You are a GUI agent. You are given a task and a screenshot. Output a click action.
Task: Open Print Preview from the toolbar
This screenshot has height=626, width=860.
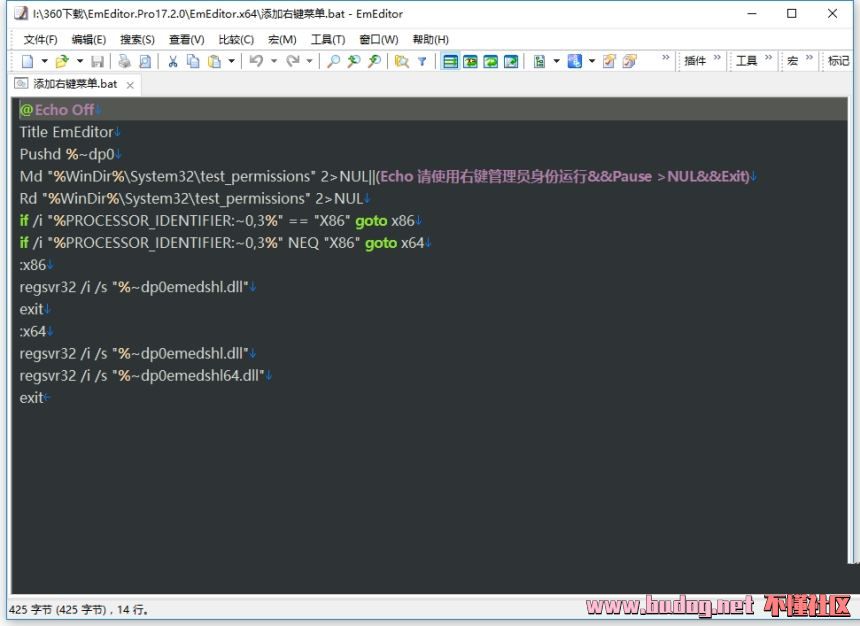pyautogui.click(x=145, y=61)
